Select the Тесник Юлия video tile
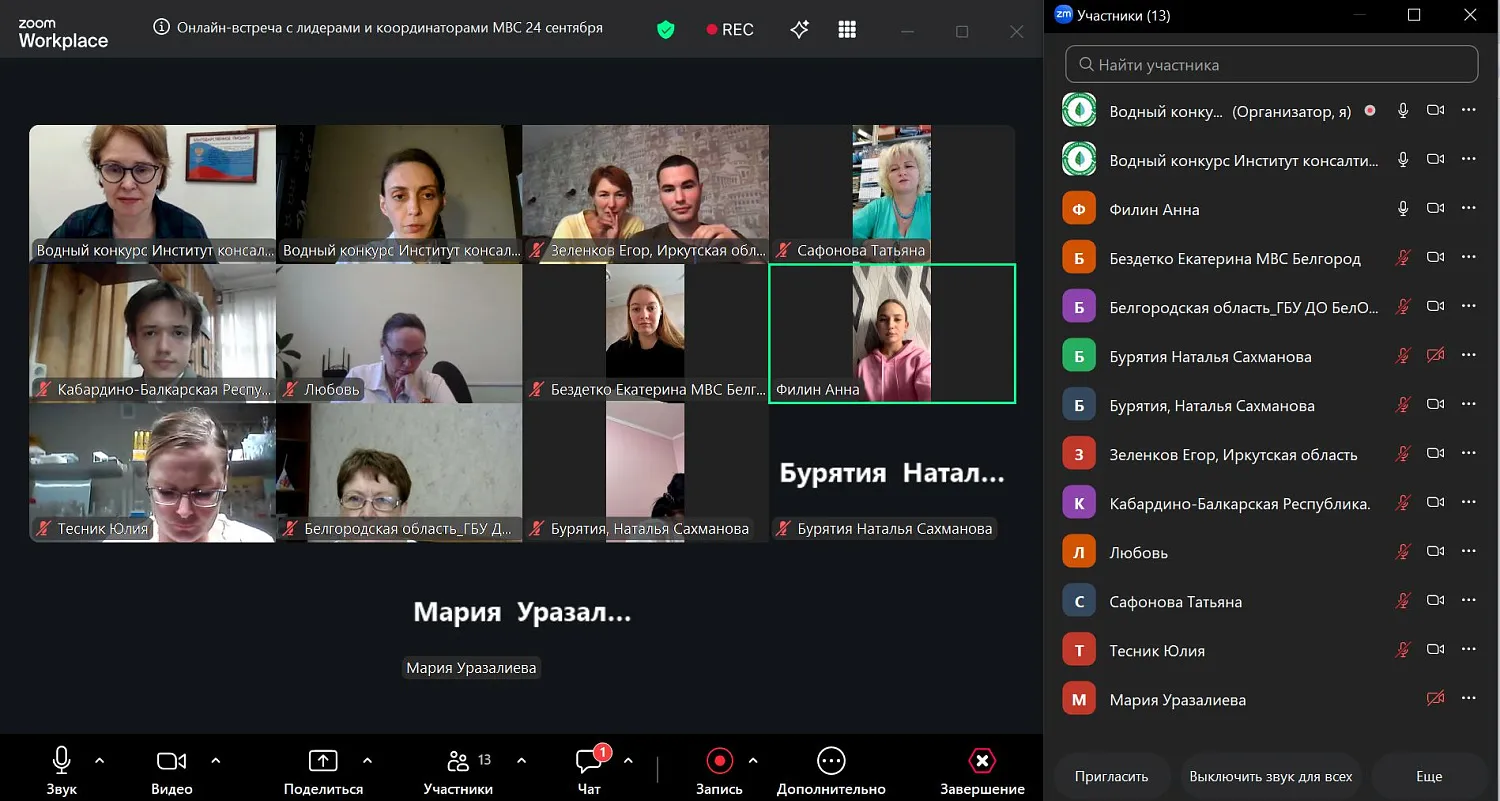 tap(152, 473)
